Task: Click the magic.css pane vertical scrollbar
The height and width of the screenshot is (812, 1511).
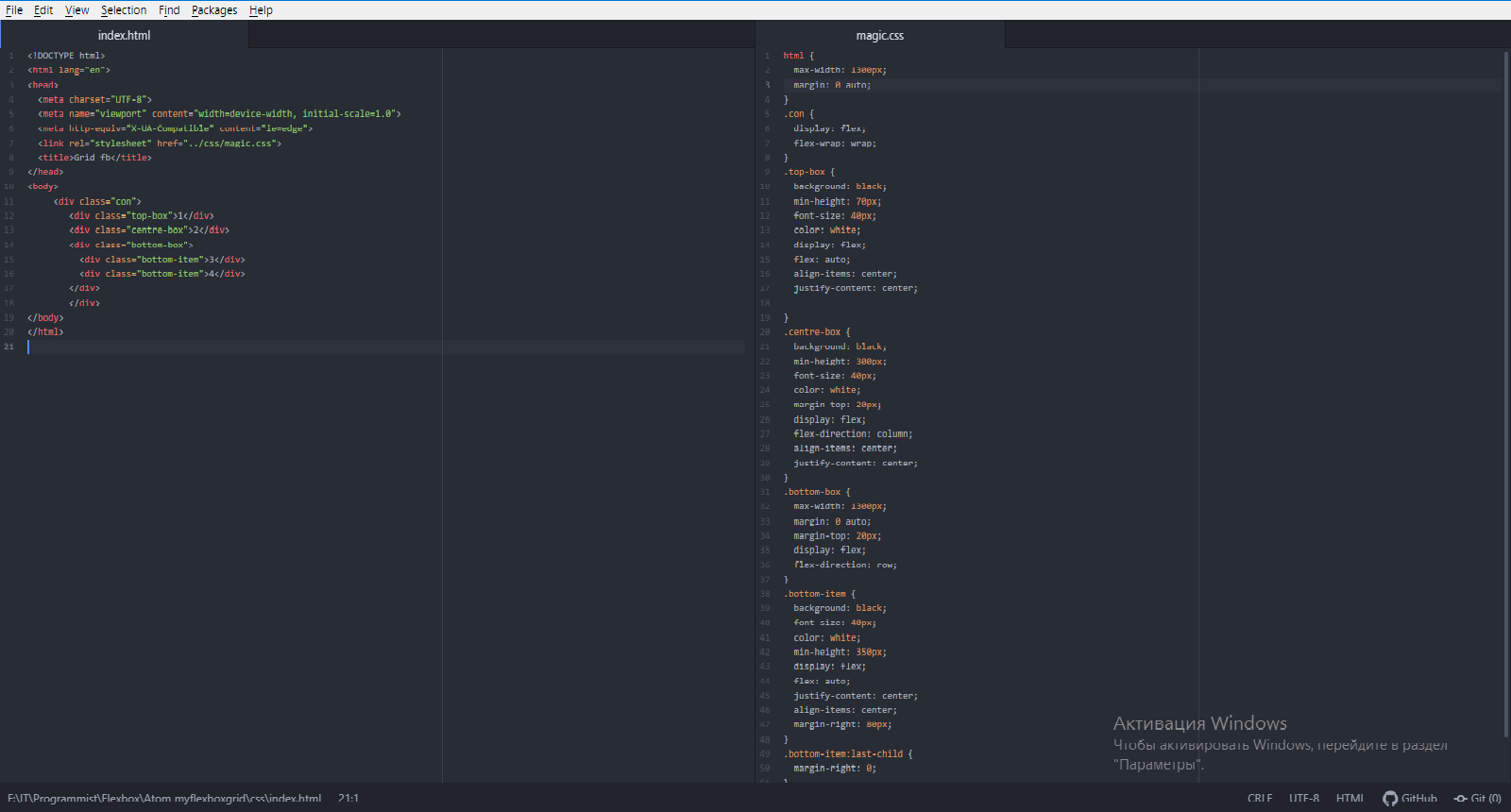Action: [x=1505, y=395]
